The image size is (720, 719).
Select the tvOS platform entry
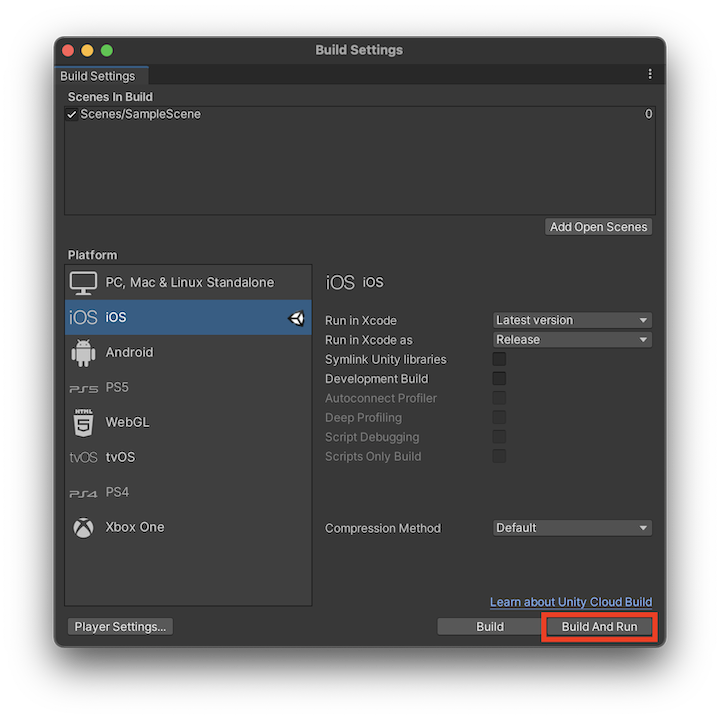[188, 457]
